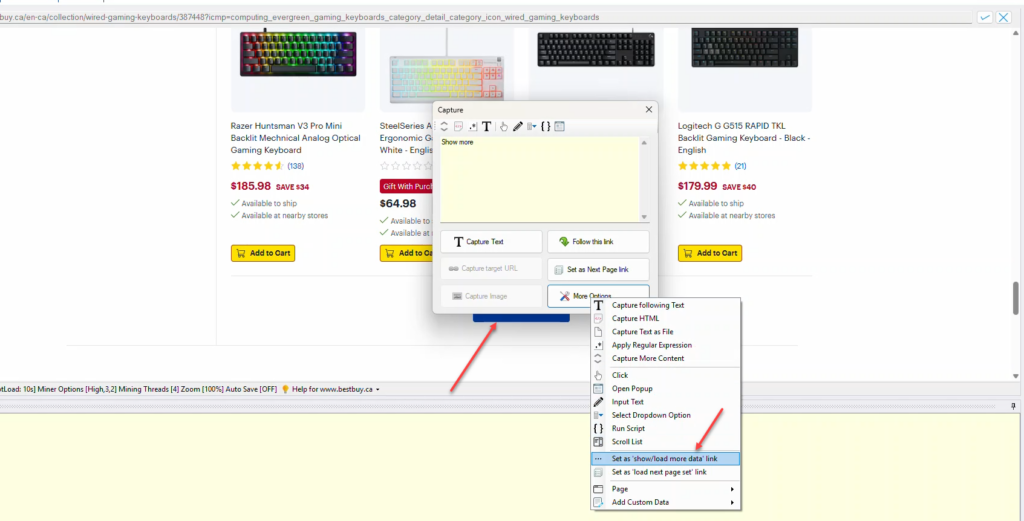Click the bold T Capture Text toolbar icon

pyautogui.click(x=487, y=127)
